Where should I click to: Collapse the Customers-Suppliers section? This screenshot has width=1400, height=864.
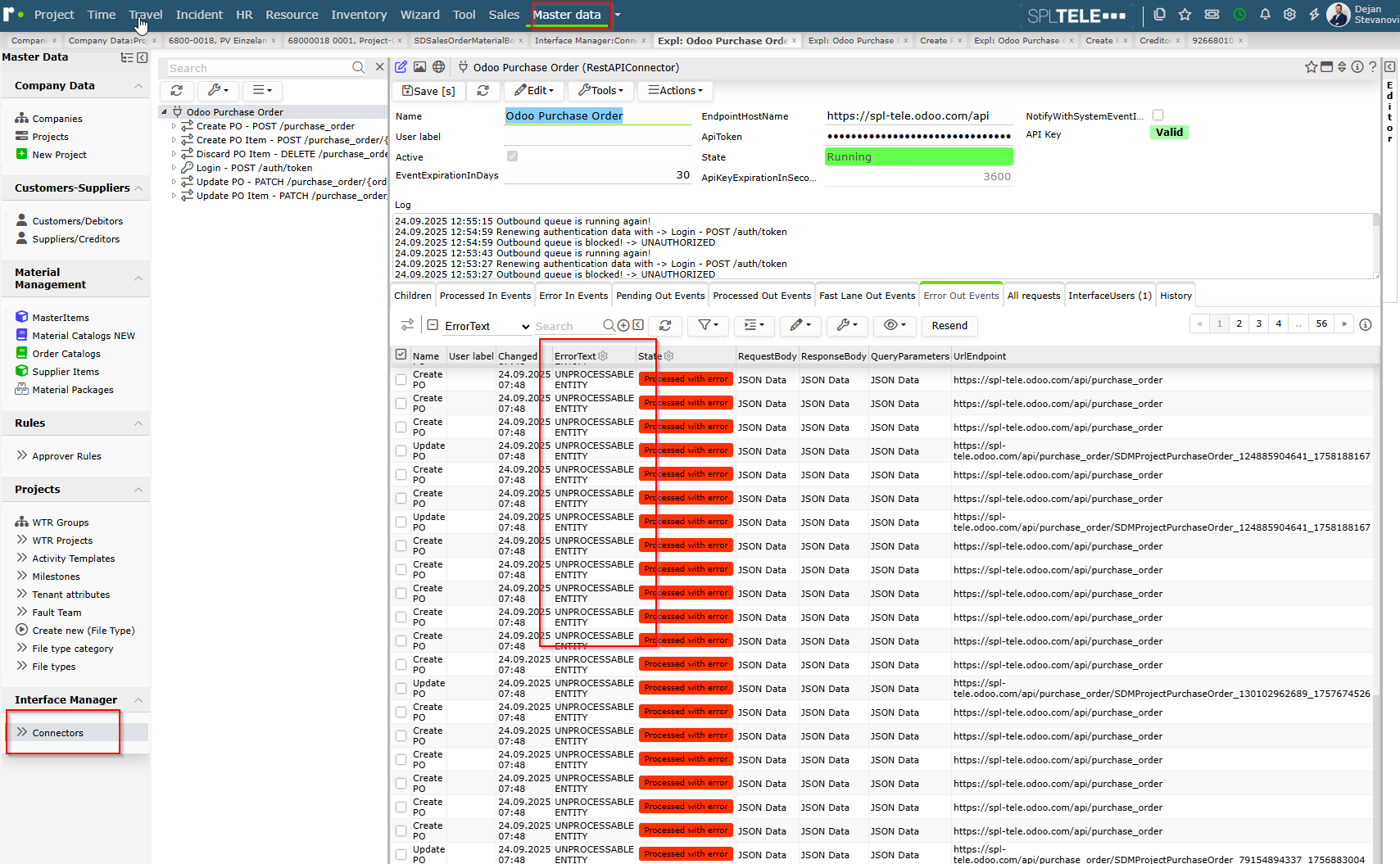click(x=138, y=188)
